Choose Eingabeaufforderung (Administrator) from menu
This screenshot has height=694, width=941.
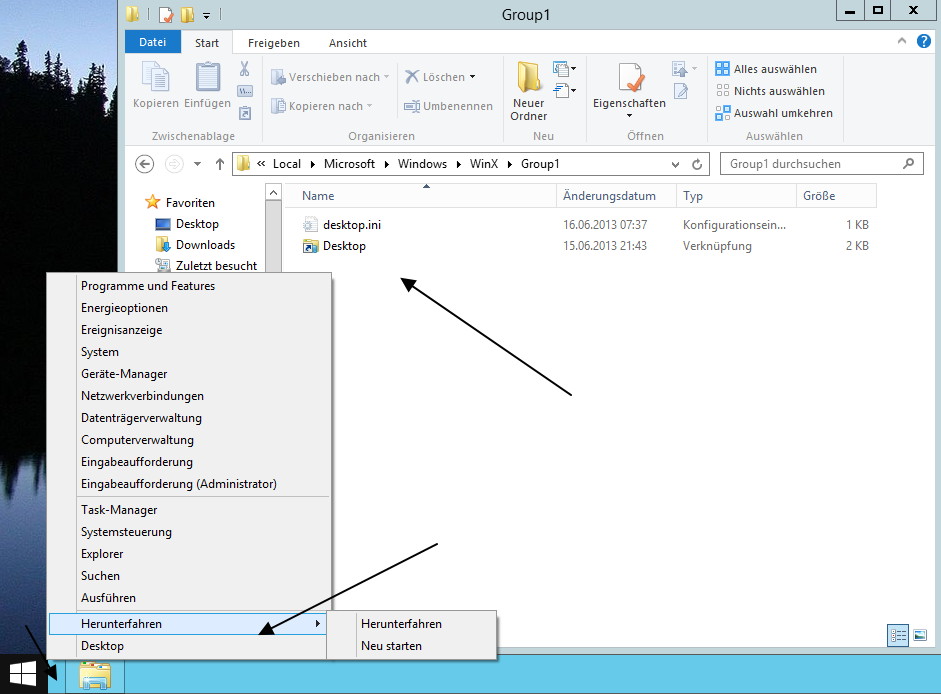tap(188, 484)
